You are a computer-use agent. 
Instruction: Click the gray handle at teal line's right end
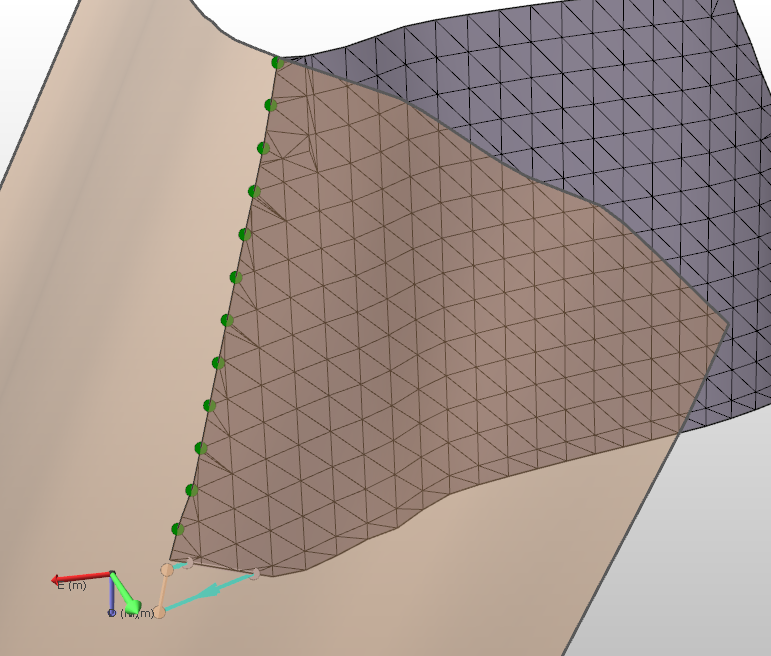(x=255, y=574)
